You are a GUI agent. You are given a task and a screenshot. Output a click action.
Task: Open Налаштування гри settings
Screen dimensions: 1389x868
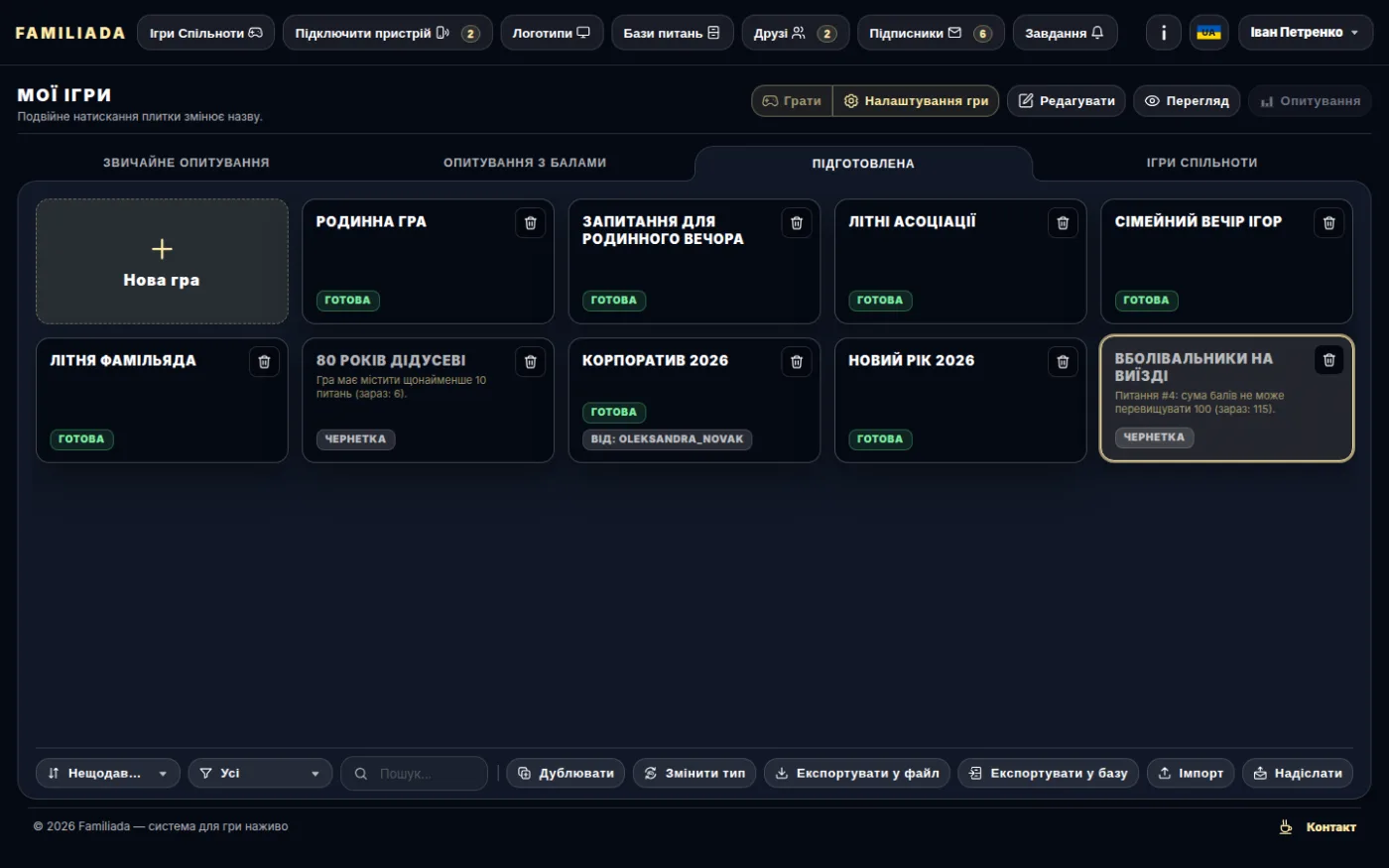click(x=916, y=101)
